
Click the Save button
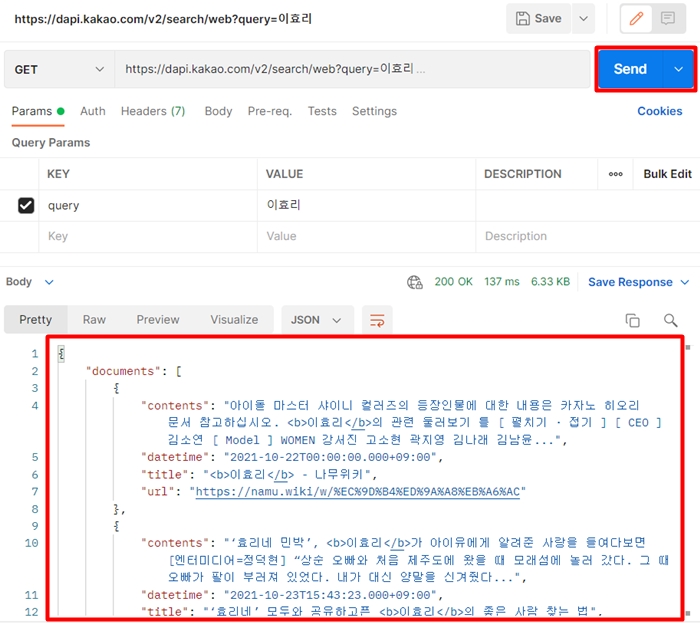point(539,19)
